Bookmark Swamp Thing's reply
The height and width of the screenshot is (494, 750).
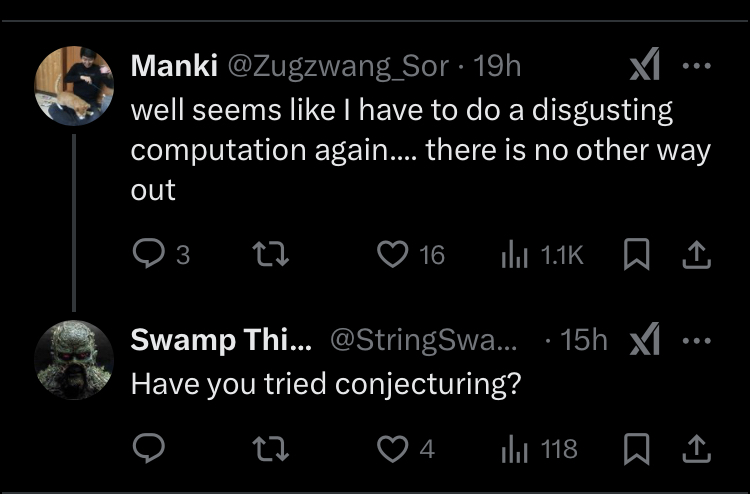635,449
